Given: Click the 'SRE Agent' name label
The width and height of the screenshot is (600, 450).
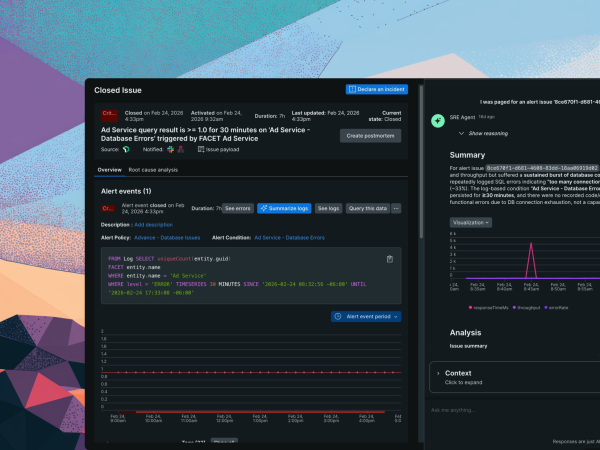Looking at the screenshot, I should (x=462, y=117).
